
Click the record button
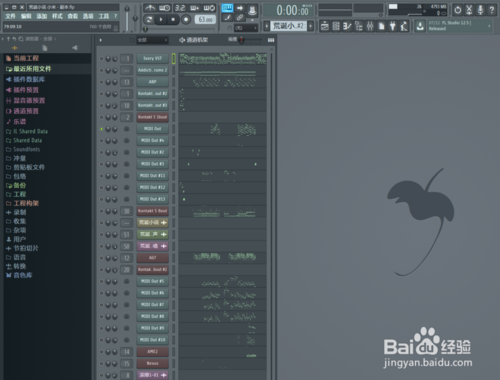point(186,20)
